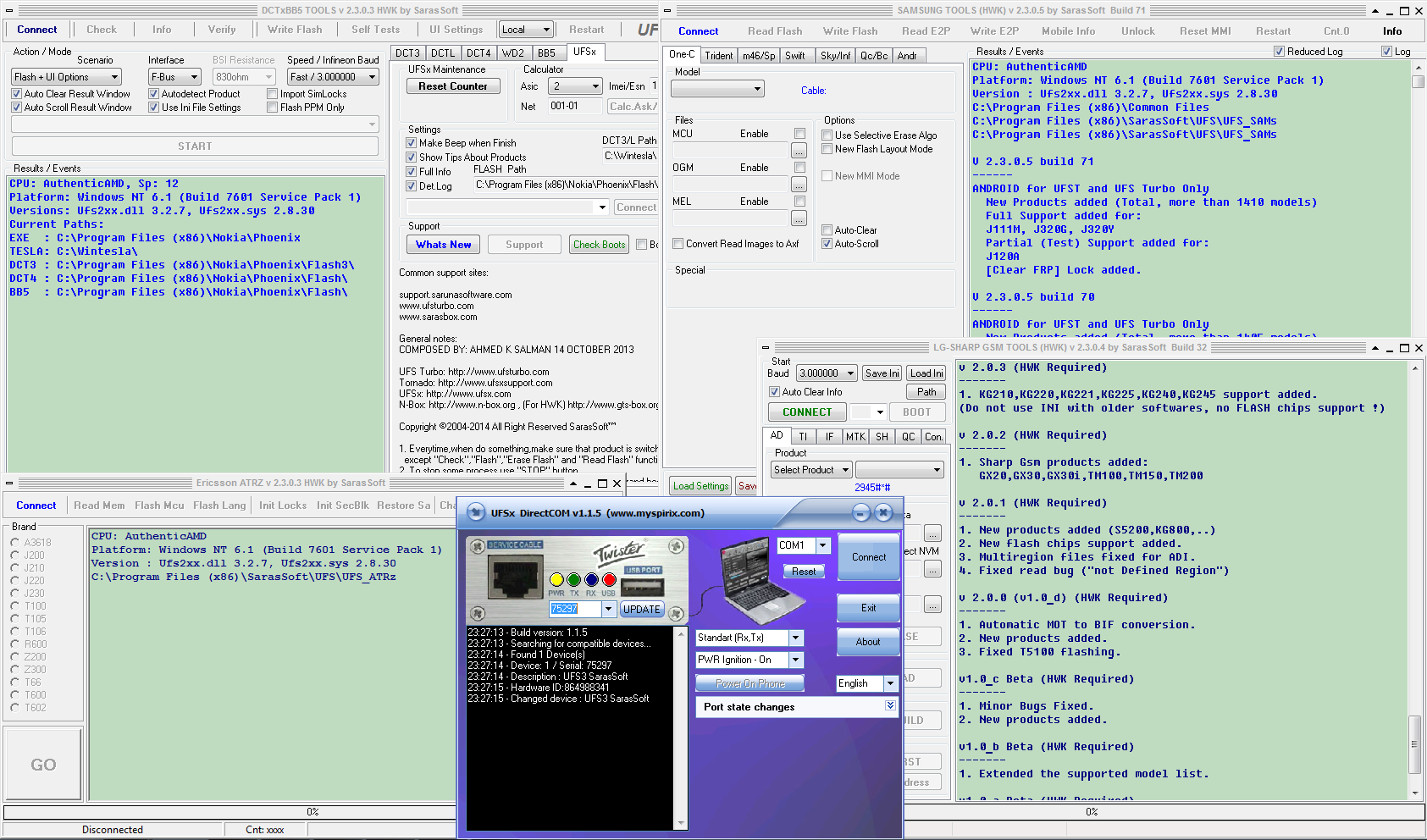Click the green CONNECT button in LG-SHARP tools
The height and width of the screenshot is (840, 1427).
[x=806, y=412]
